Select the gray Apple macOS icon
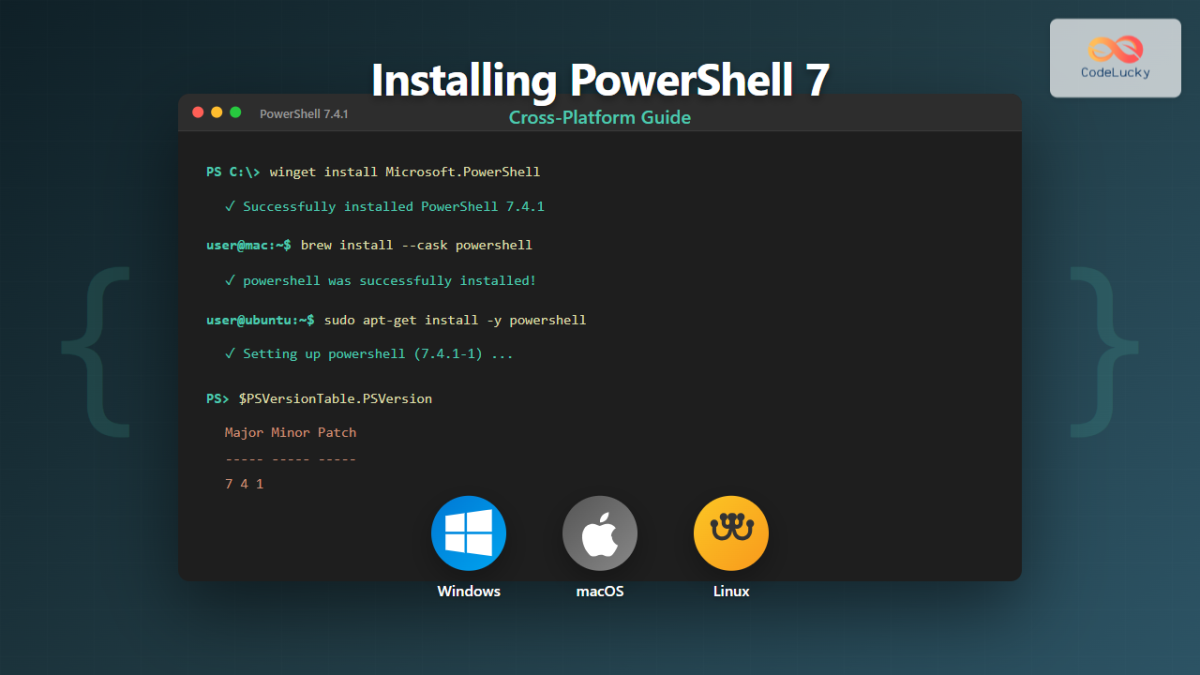 [599, 533]
